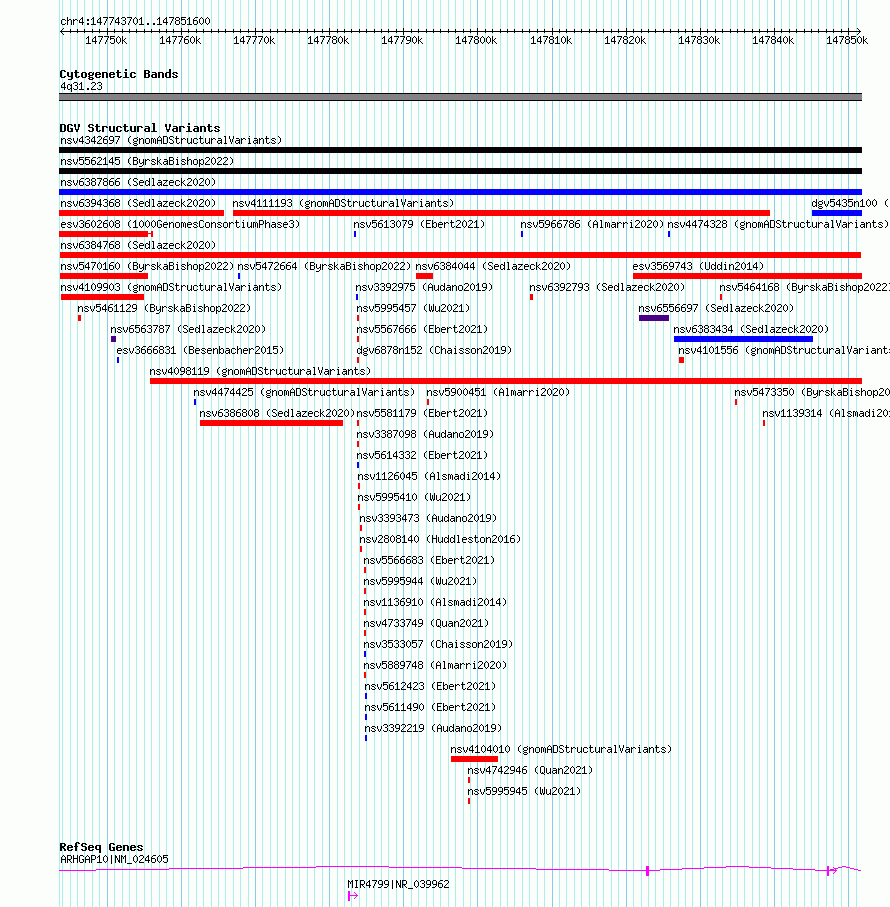Open nsv5461129 ByrskaBishop2022 label
Viewport: 890px width, 907px height.
pyautogui.click(x=164, y=308)
